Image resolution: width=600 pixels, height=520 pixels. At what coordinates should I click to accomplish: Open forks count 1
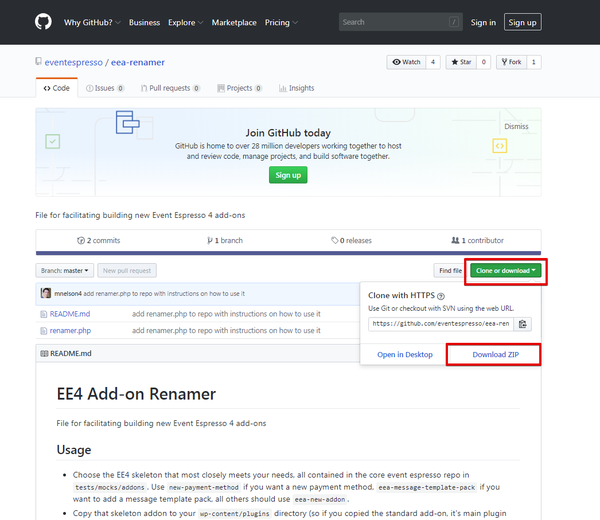click(534, 62)
